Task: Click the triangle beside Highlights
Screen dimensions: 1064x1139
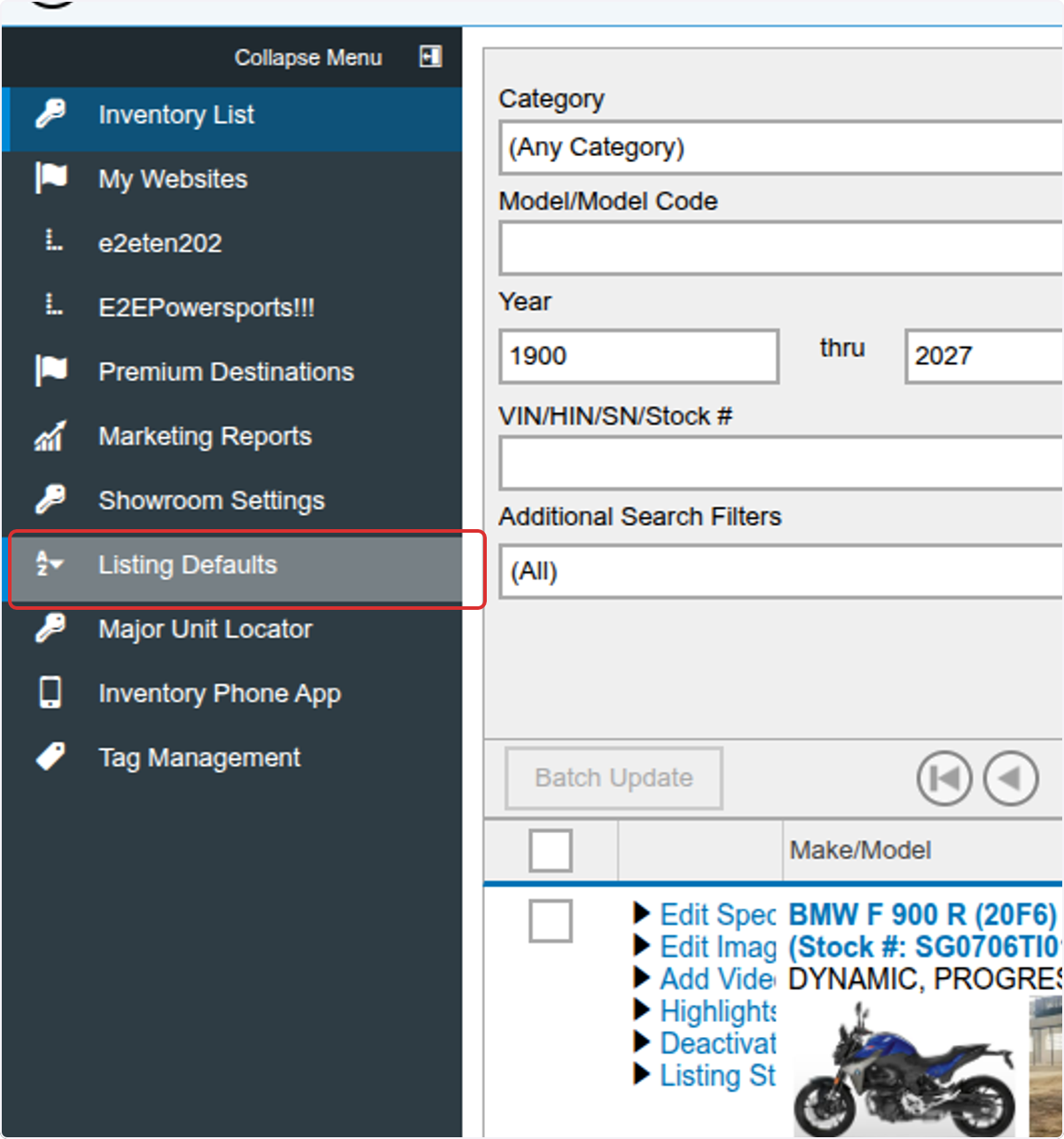Action: click(643, 1009)
